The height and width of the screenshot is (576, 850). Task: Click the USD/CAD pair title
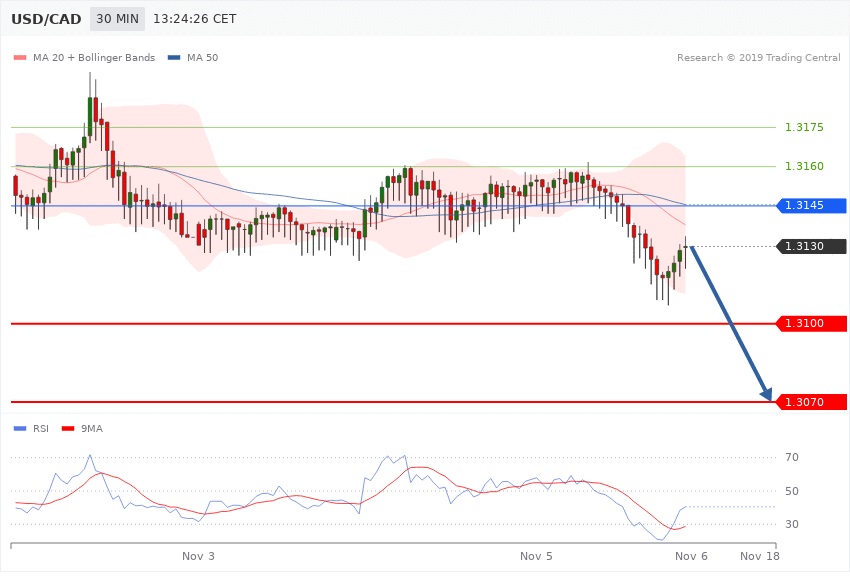pyautogui.click(x=45, y=19)
